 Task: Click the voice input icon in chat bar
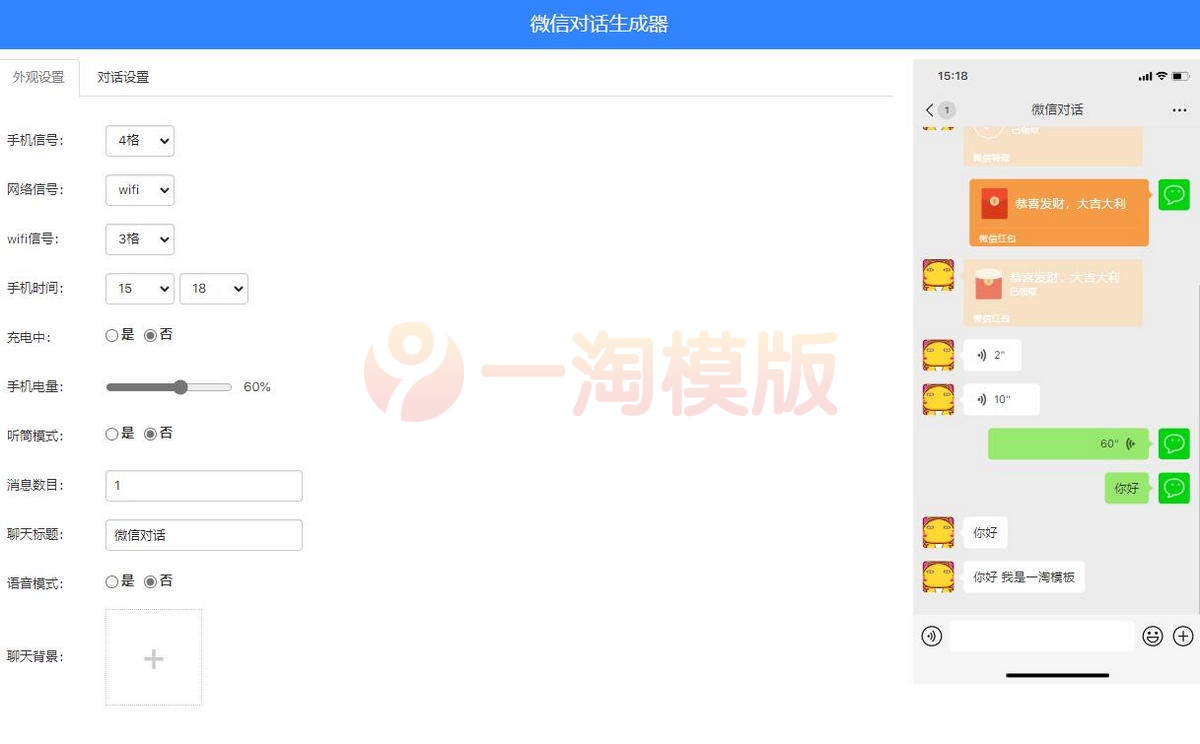[932, 636]
